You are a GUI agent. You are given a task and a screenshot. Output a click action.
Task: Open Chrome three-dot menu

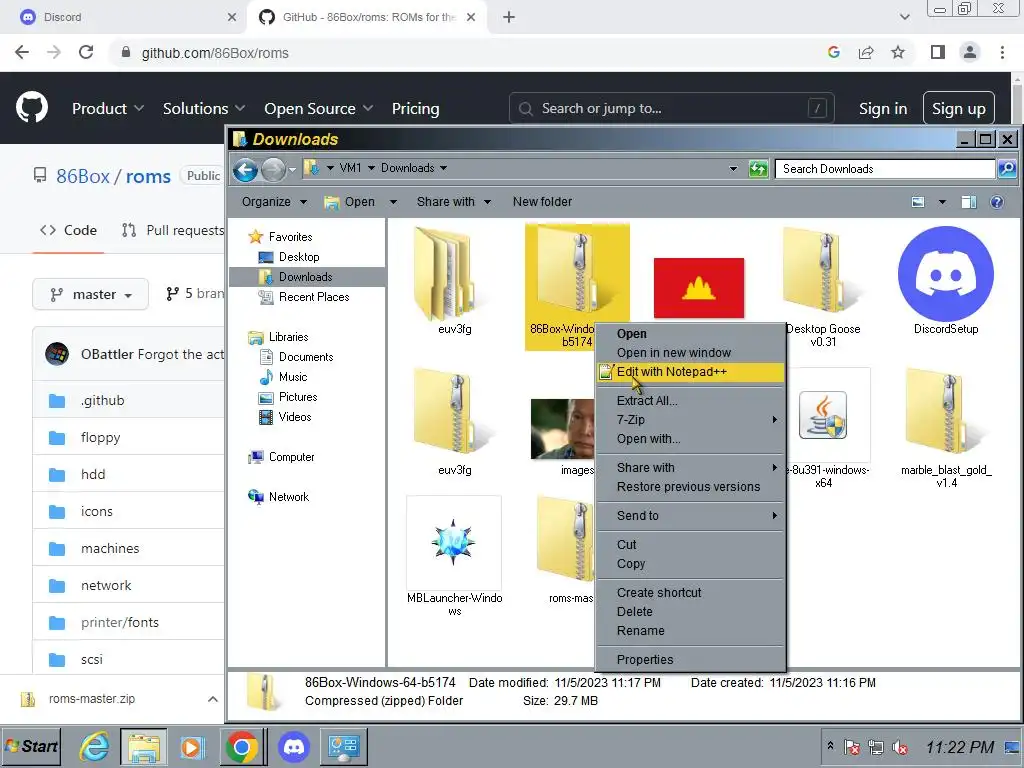[x=1002, y=52]
